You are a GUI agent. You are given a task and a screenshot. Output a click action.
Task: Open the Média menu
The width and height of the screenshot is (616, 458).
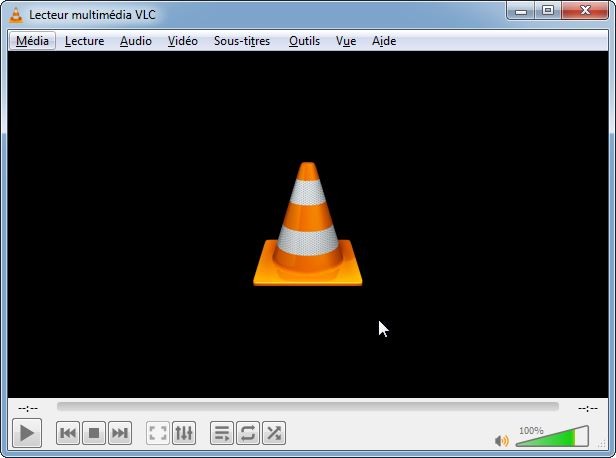click(32, 41)
